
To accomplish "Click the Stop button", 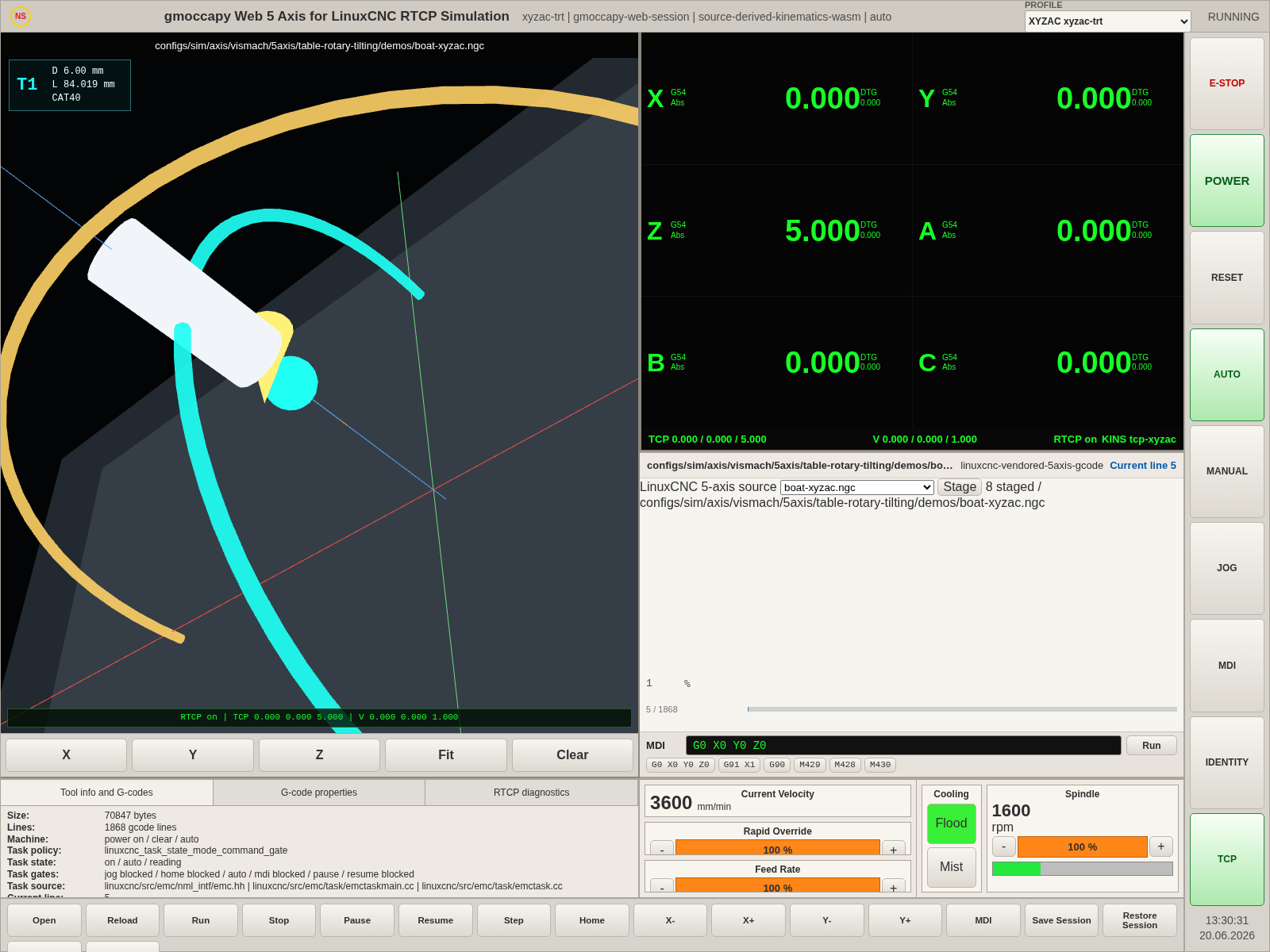I will (x=279, y=920).
